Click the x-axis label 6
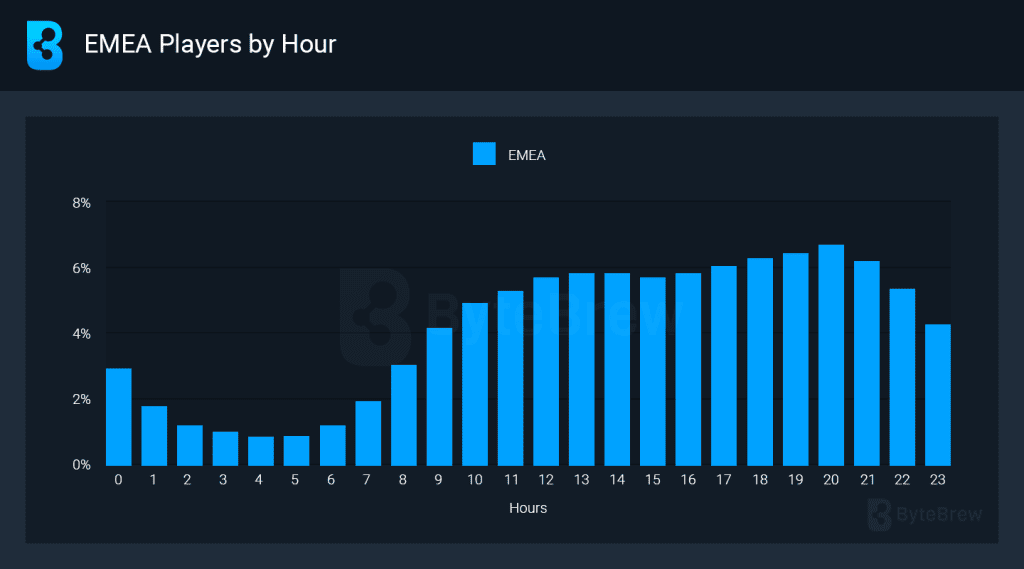Viewport: 1024px width, 569px height. [331, 480]
